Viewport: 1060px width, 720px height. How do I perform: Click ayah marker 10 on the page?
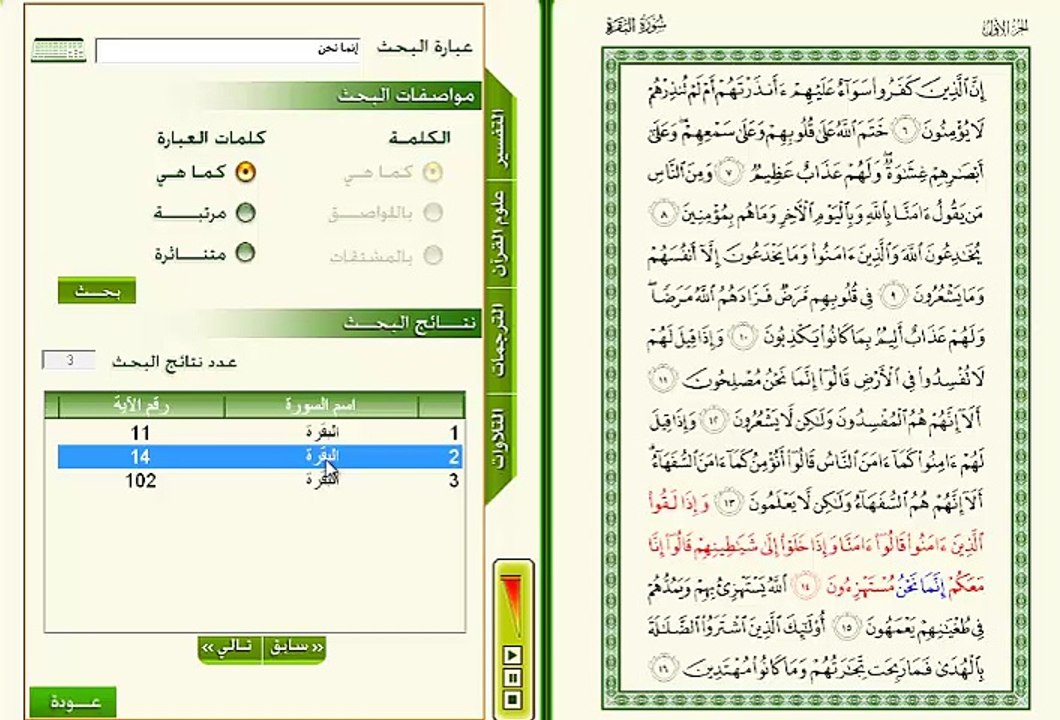click(741, 337)
